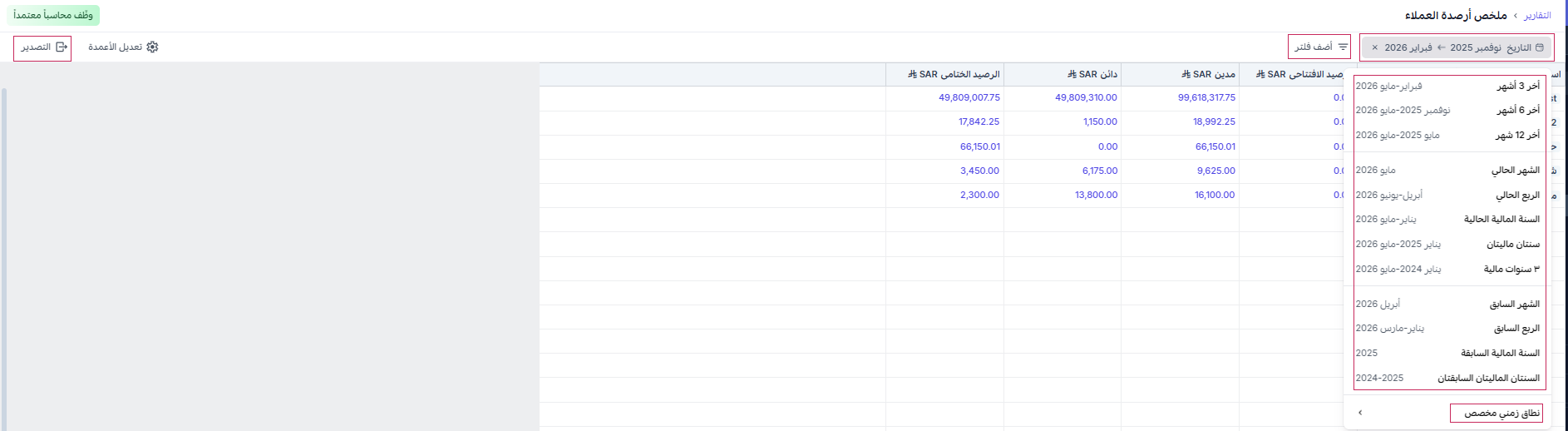Select الشهر السابق option
This screenshot has height=431, width=1568.
coord(1448,304)
